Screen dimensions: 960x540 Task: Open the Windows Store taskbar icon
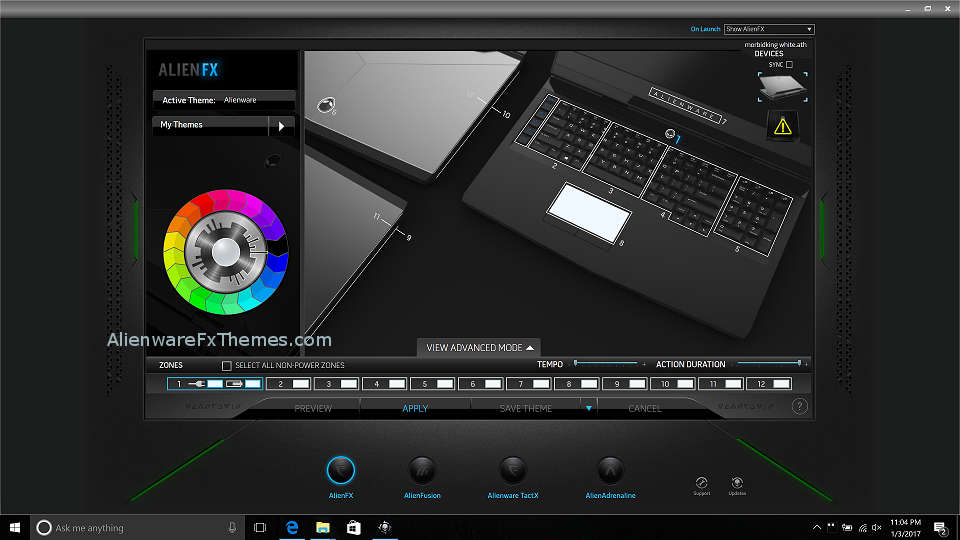tap(353, 527)
